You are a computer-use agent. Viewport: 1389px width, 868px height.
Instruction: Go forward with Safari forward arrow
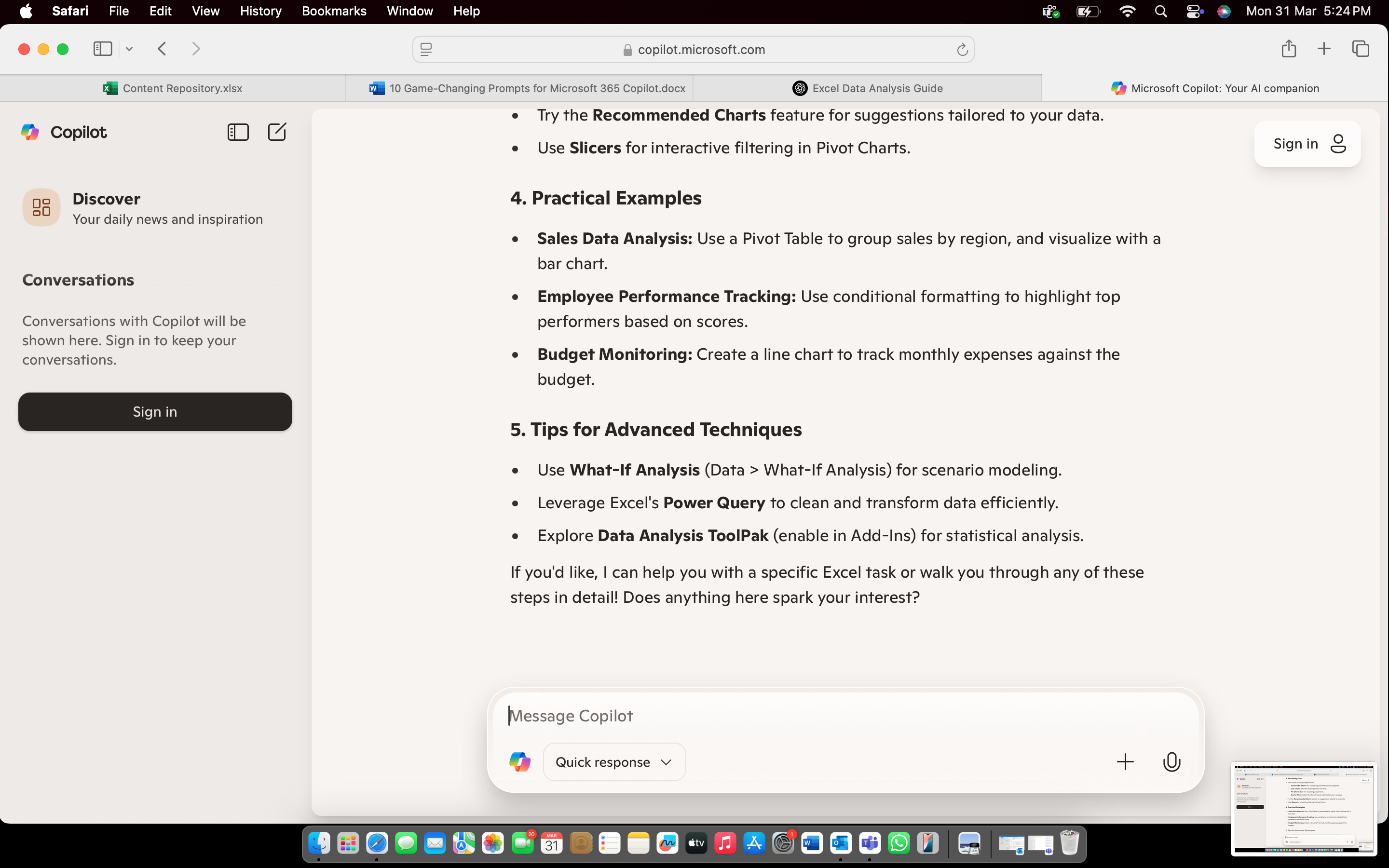tap(196, 49)
